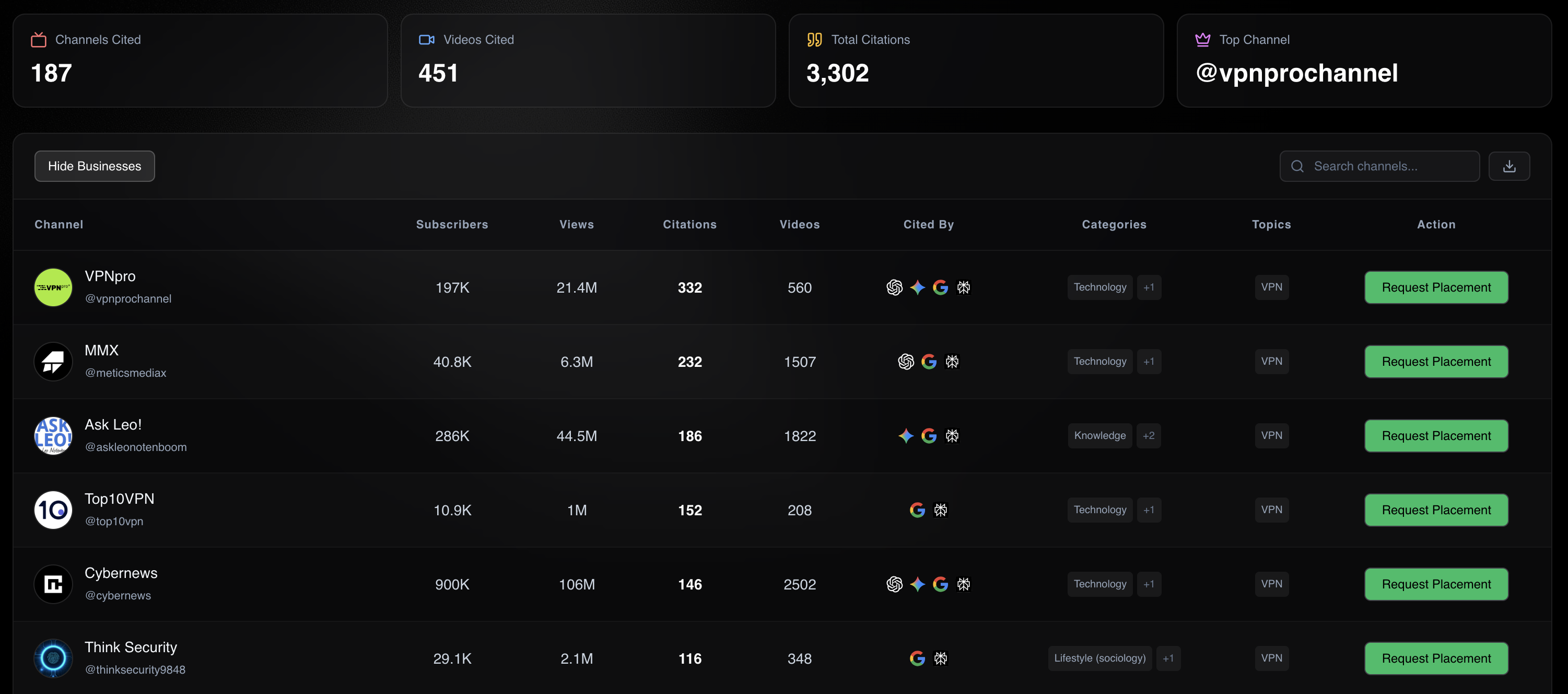Sort by the Videos column header
Viewport: 1568px width, 694px height.
click(x=799, y=225)
